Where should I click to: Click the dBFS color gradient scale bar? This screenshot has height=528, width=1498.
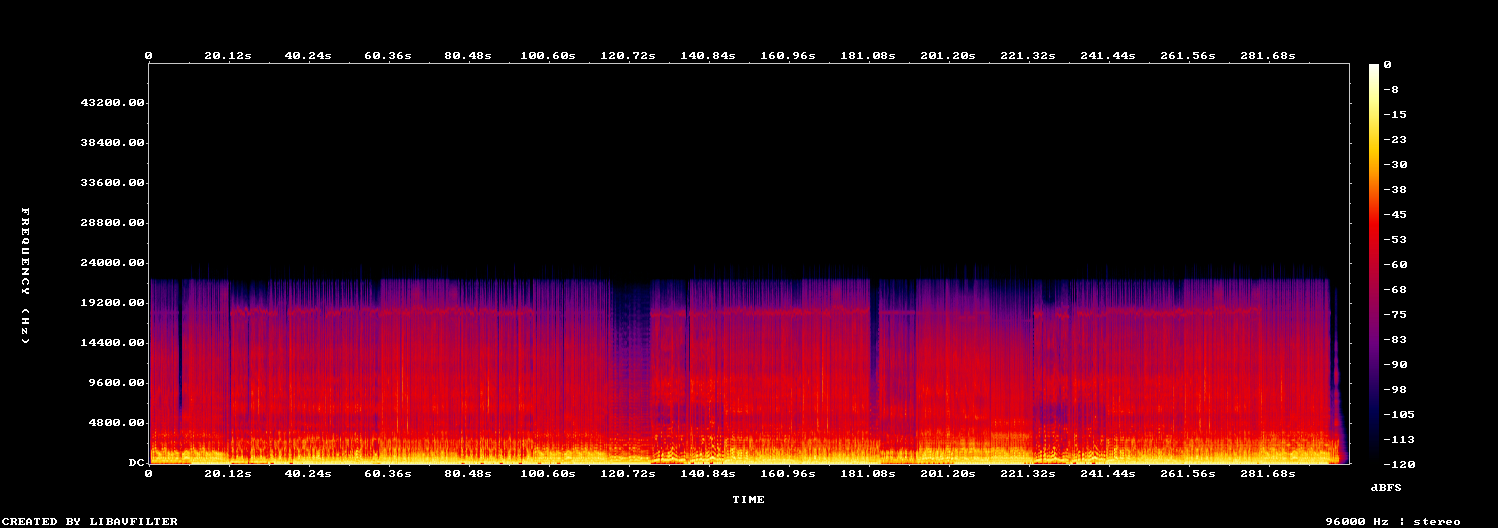point(1375,264)
